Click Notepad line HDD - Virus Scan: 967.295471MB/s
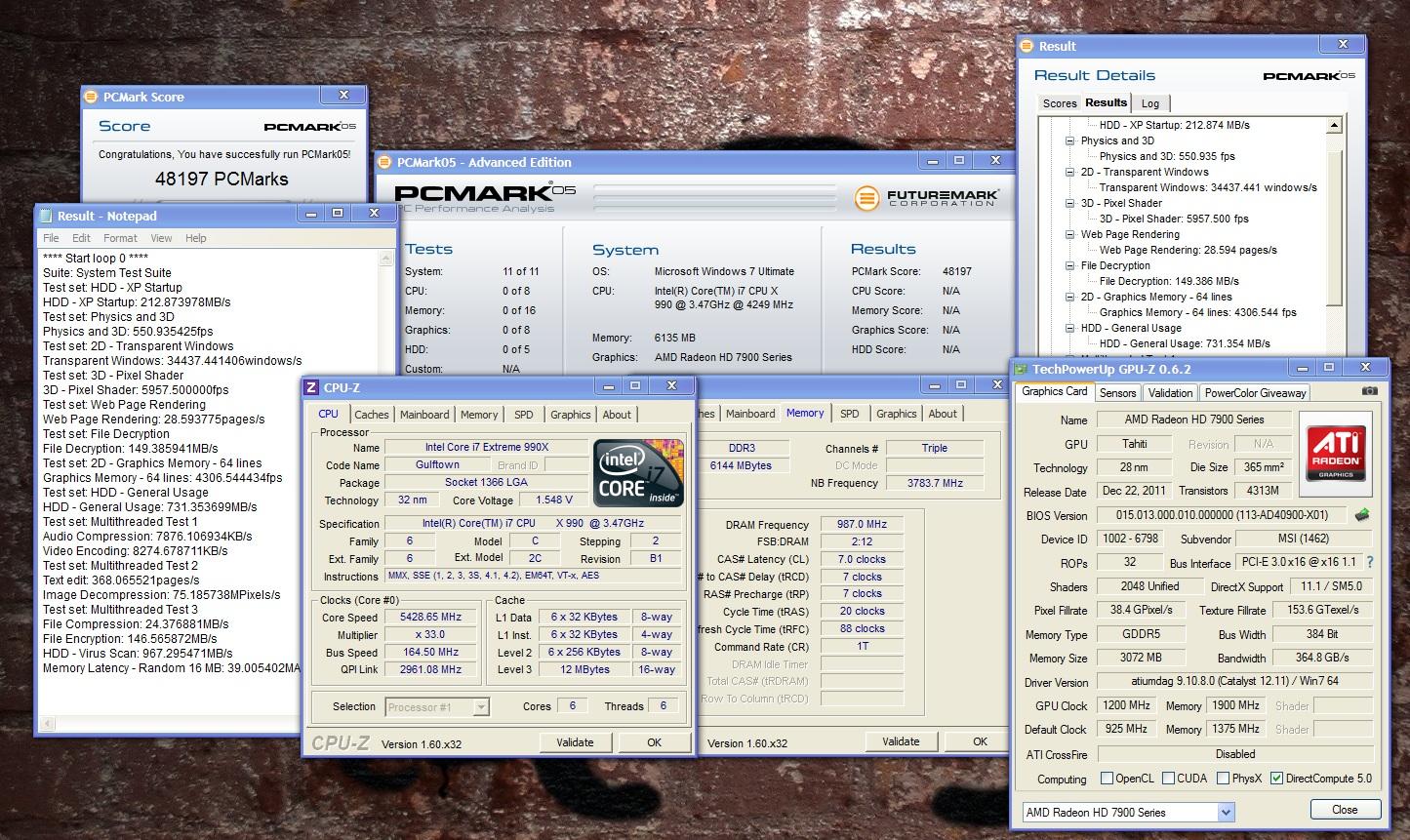This screenshot has width=1410, height=840. (x=138, y=654)
